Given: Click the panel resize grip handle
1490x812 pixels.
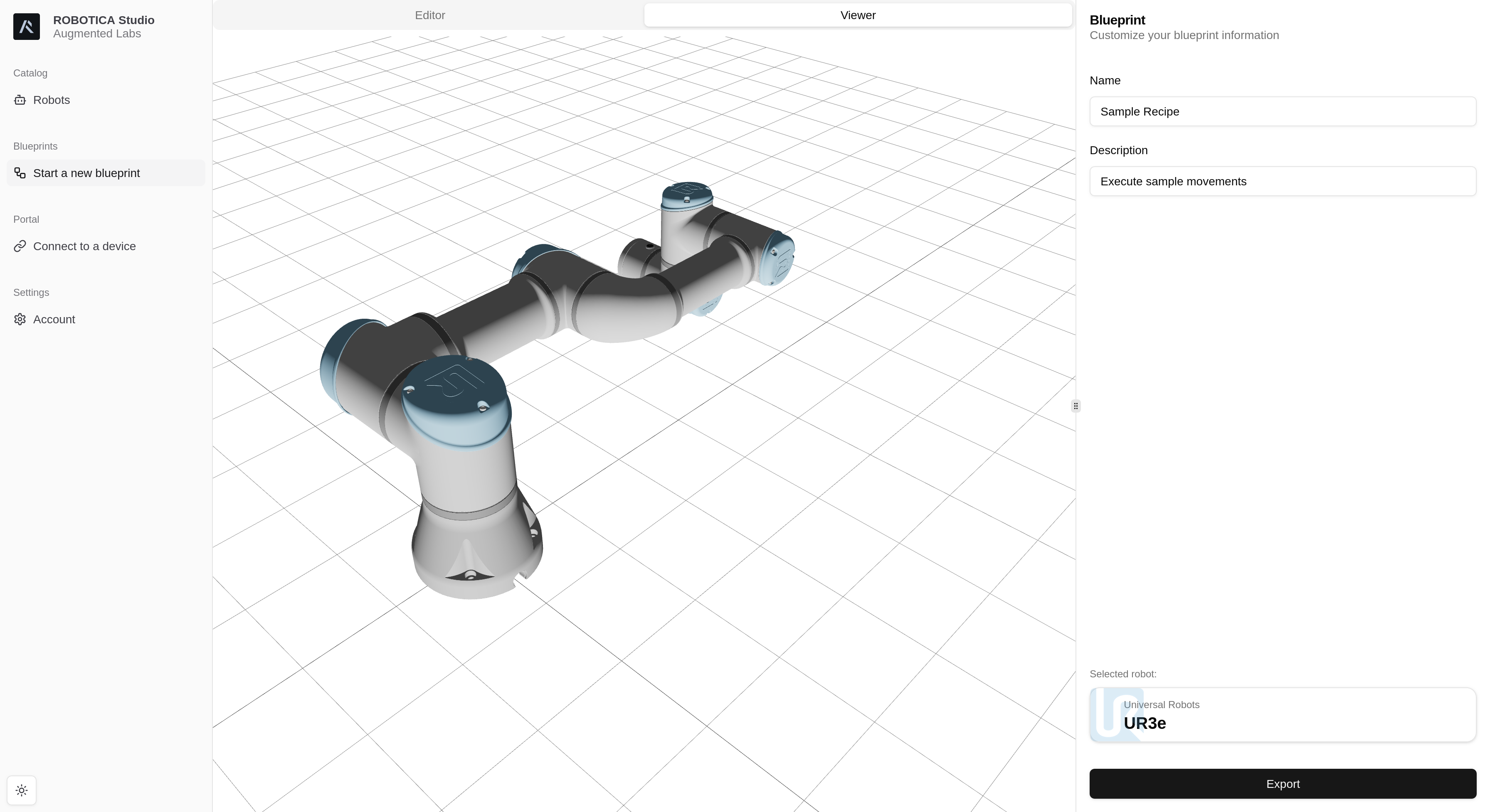Looking at the screenshot, I should [1075, 406].
